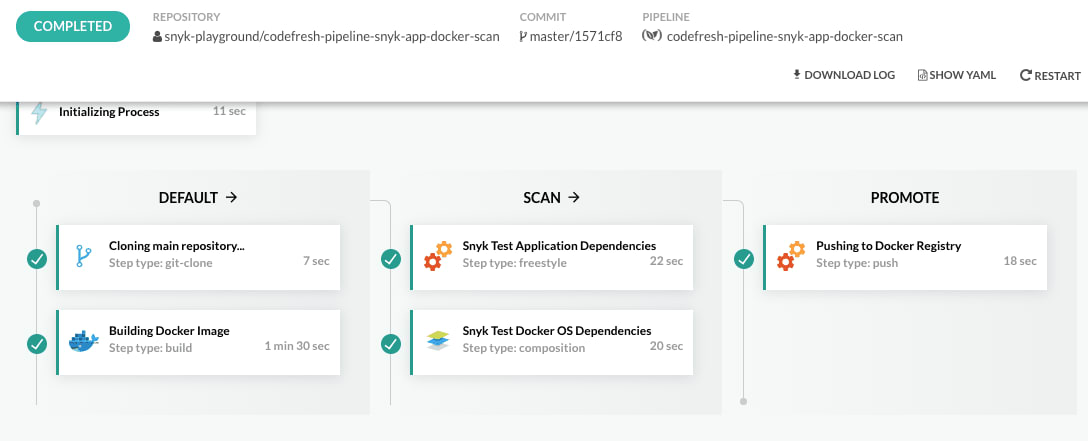This screenshot has width=1088, height=441.
Task: Expand the DEFAULT stage arrow
Action: point(232,198)
